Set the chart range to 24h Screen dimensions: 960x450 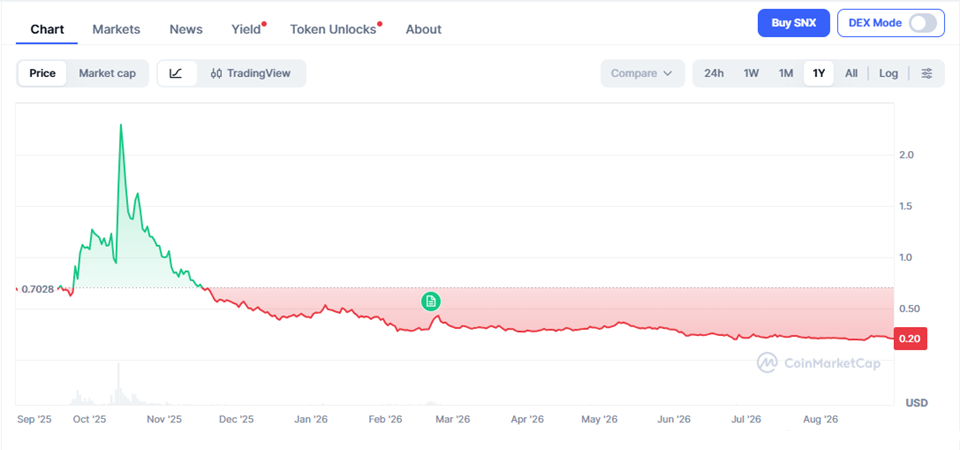(714, 73)
